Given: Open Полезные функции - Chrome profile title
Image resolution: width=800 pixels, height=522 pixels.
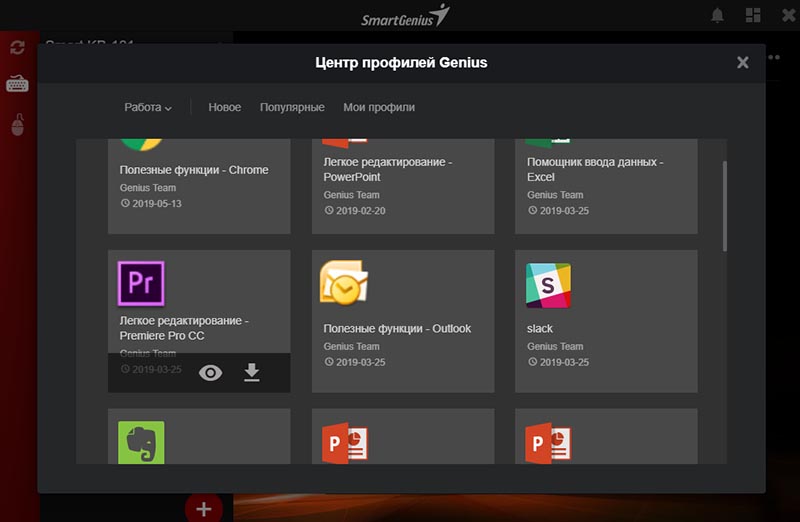Looking at the screenshot, I should [x=194, y=170].
